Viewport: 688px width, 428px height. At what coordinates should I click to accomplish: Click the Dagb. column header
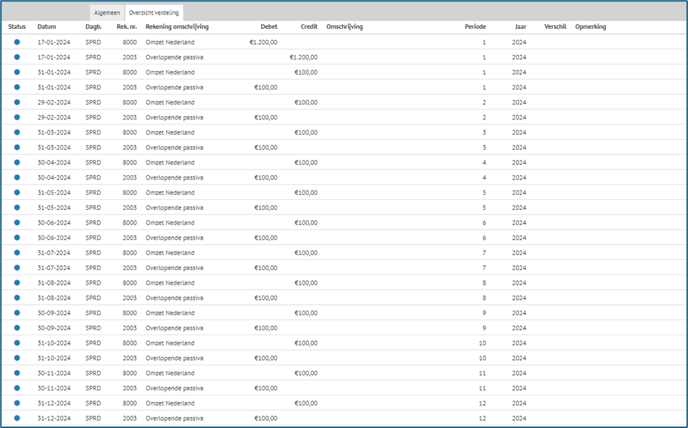(93, 27)
